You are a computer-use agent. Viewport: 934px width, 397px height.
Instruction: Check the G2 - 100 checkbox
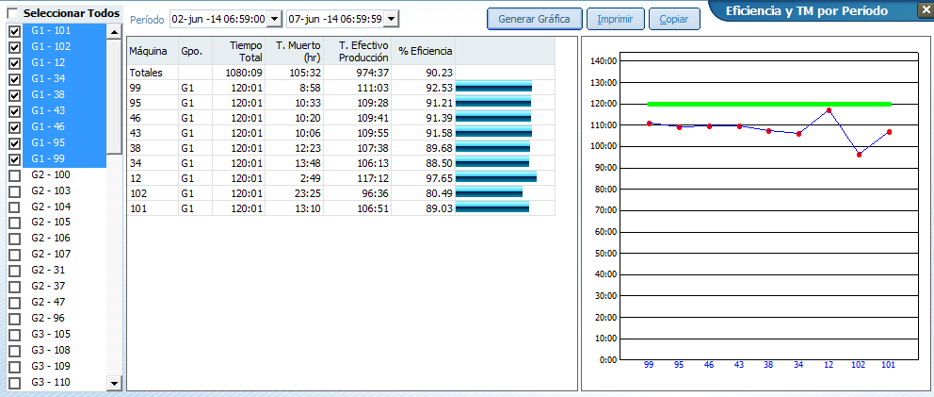[15, 175]
